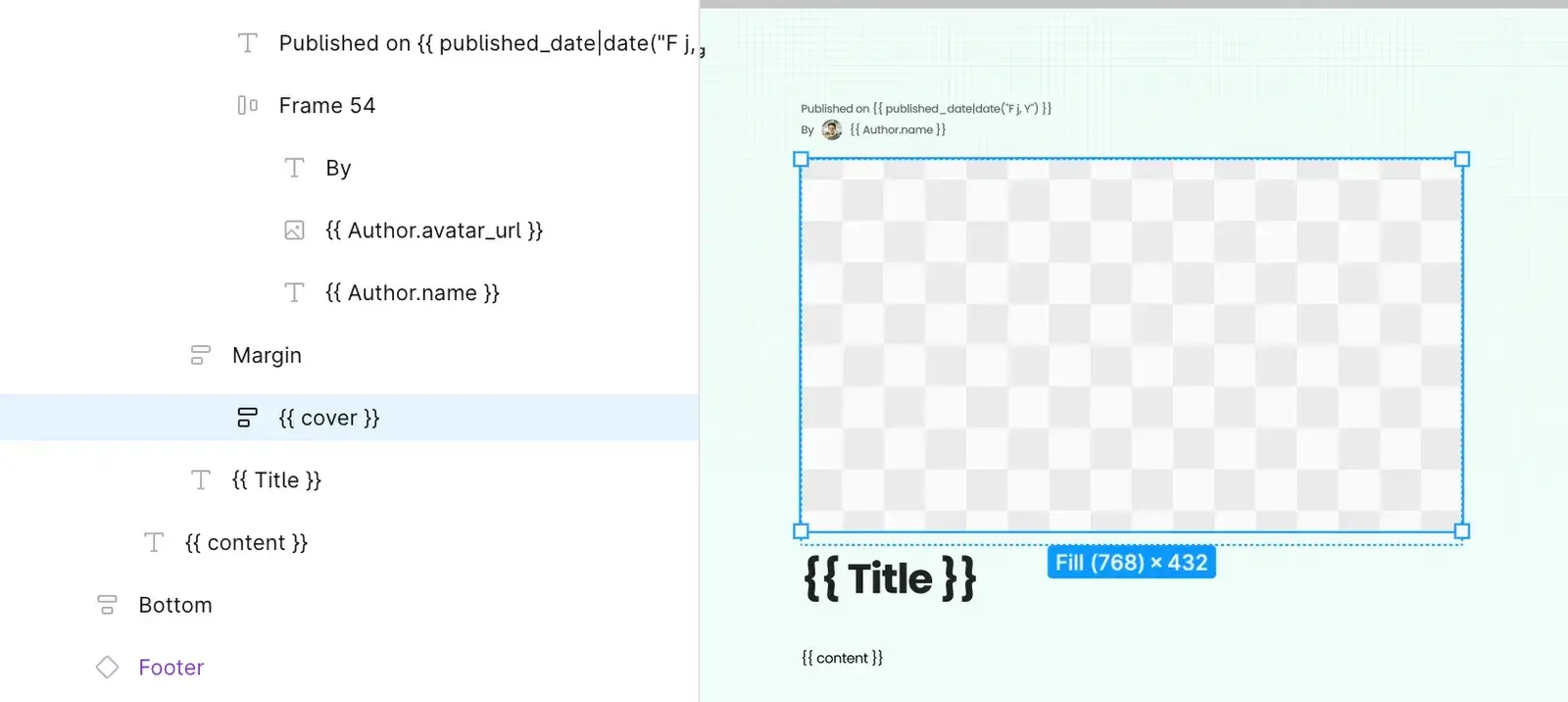Viewport: 1568px width, 702px height.
Task: Select the Bottom layer
Action: tap(175, 605)
